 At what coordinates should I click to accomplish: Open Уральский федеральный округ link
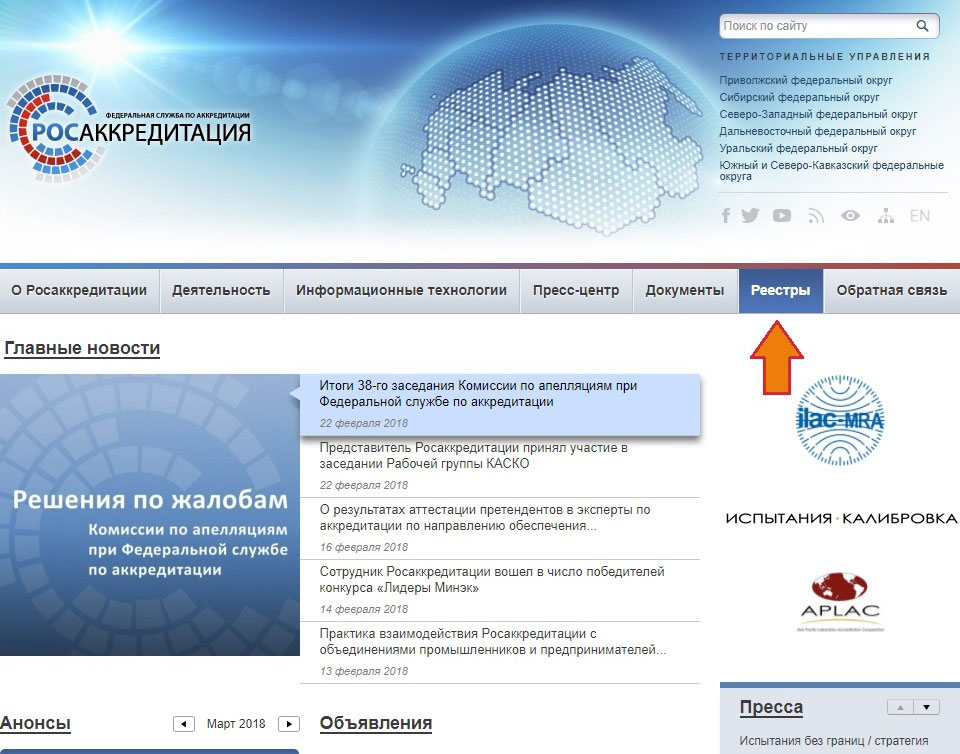pos(798,149)
